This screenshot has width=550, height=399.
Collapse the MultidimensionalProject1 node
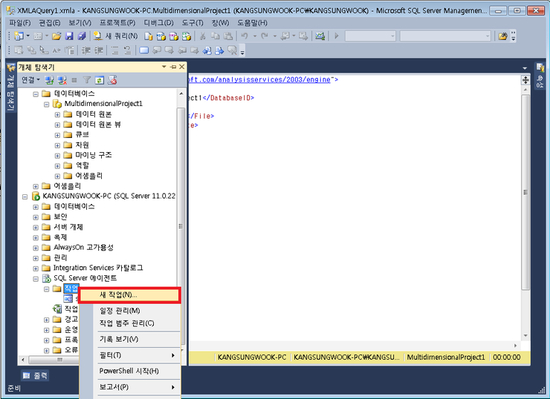click(46, 104)
